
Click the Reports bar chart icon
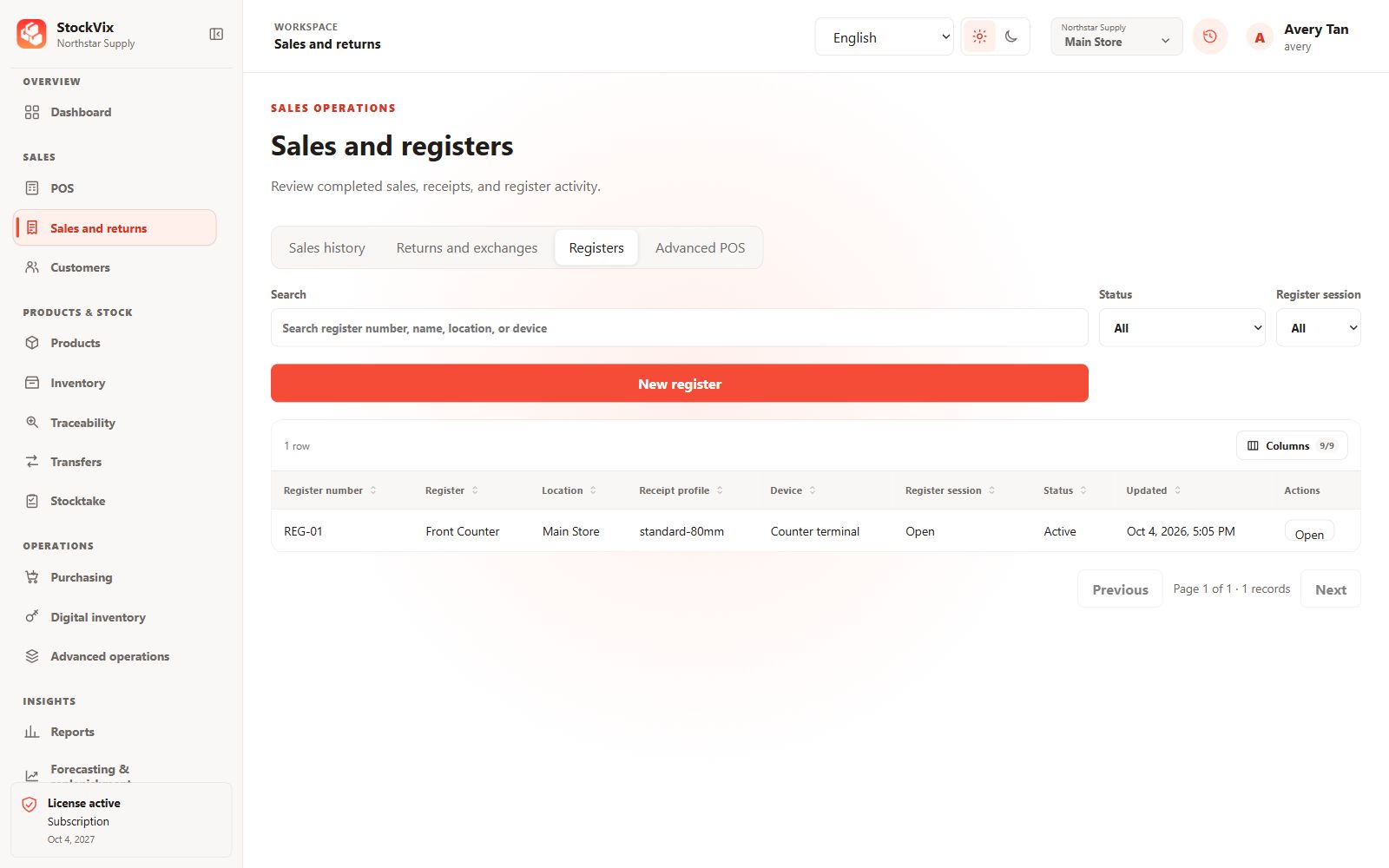(32, 732)
